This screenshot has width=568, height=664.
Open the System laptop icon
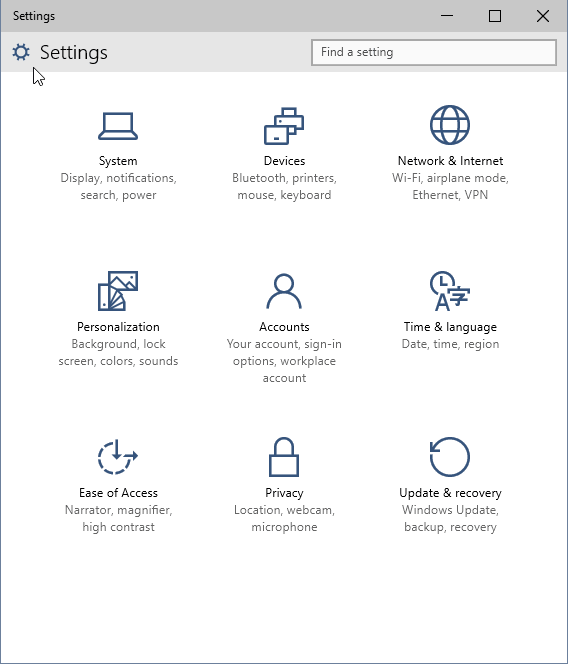pyautogui.click(x=118, y=126)
